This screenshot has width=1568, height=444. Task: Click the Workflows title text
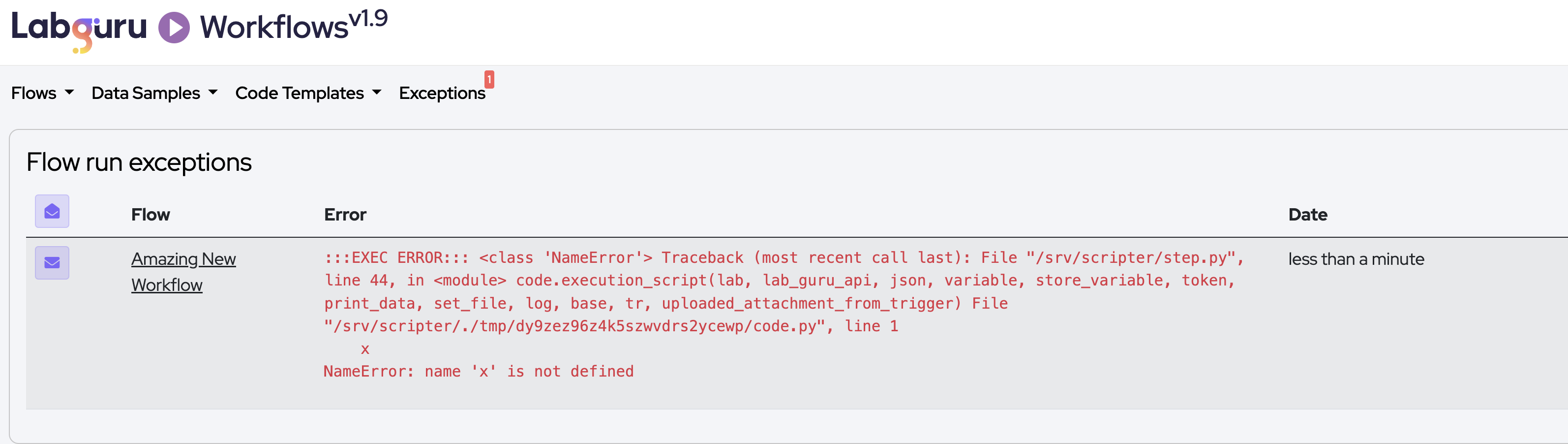click(274, 28)
